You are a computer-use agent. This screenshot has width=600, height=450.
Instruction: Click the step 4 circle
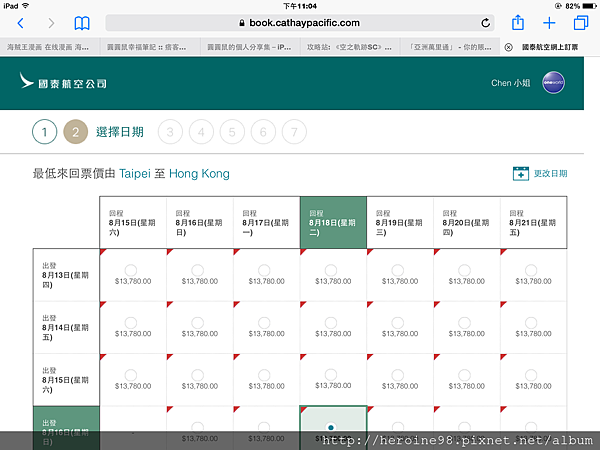point(201,132)
